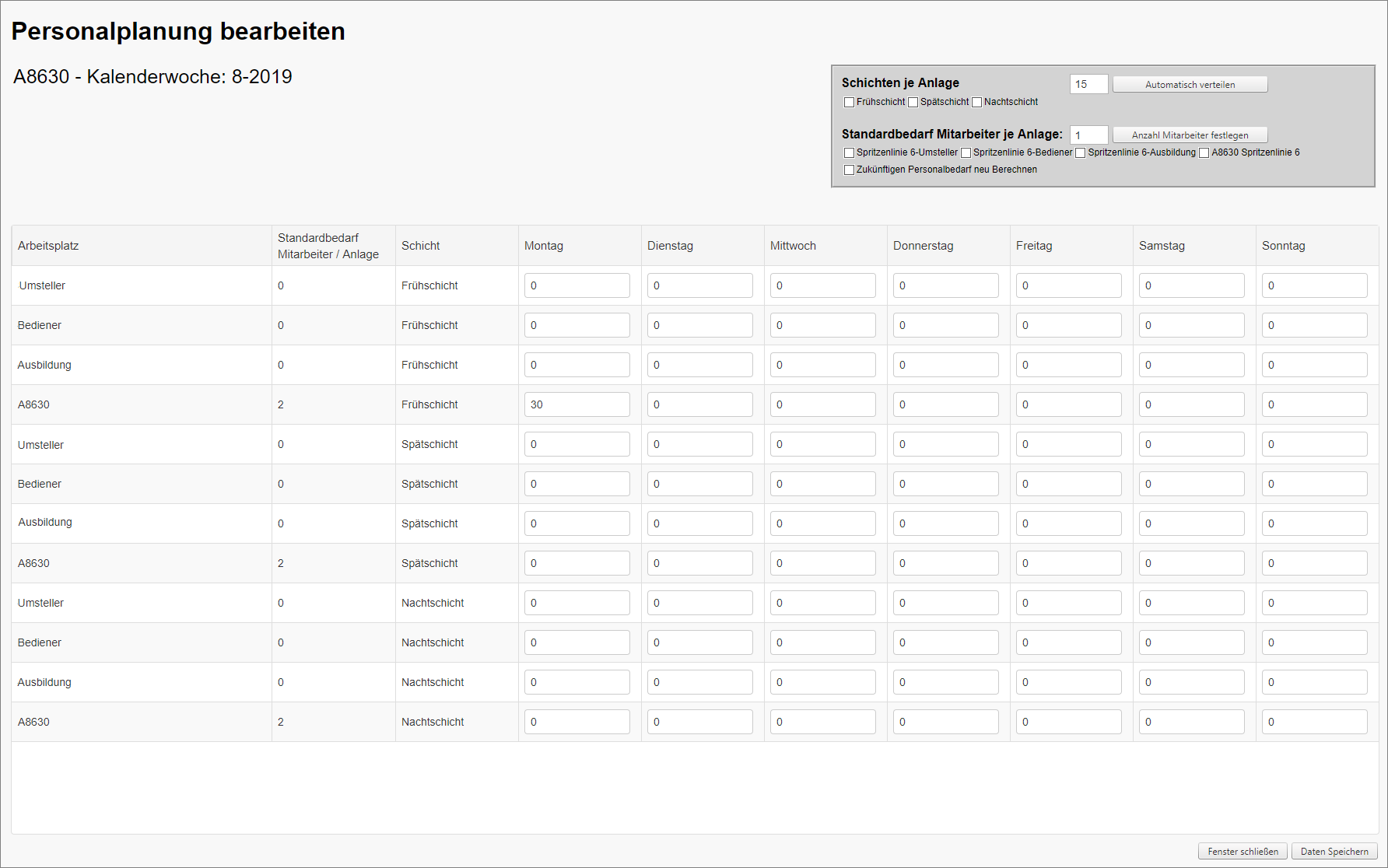Click Spätschicht text in the Umsteller row
The width and height of the screenshot is (1388, 868).
429,444
